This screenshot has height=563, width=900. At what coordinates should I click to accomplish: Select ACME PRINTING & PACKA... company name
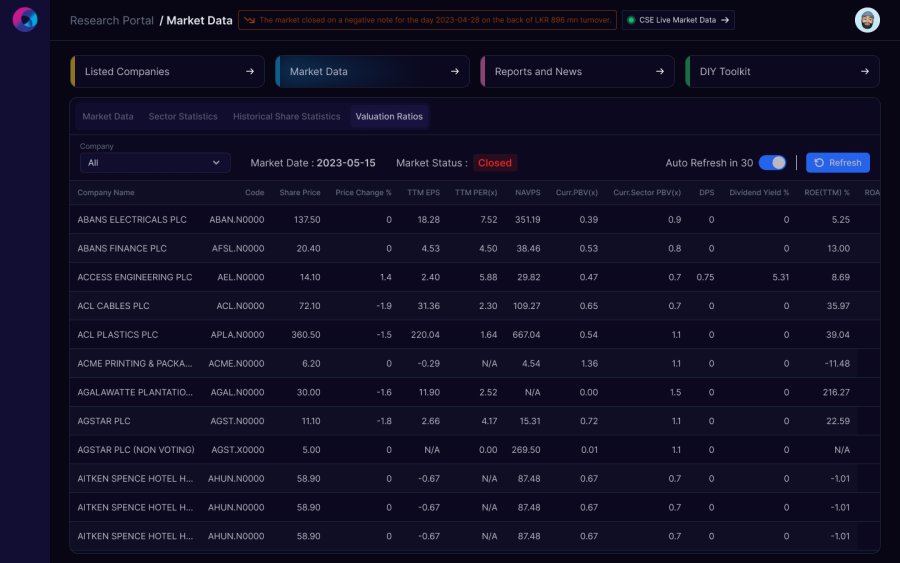135,363
